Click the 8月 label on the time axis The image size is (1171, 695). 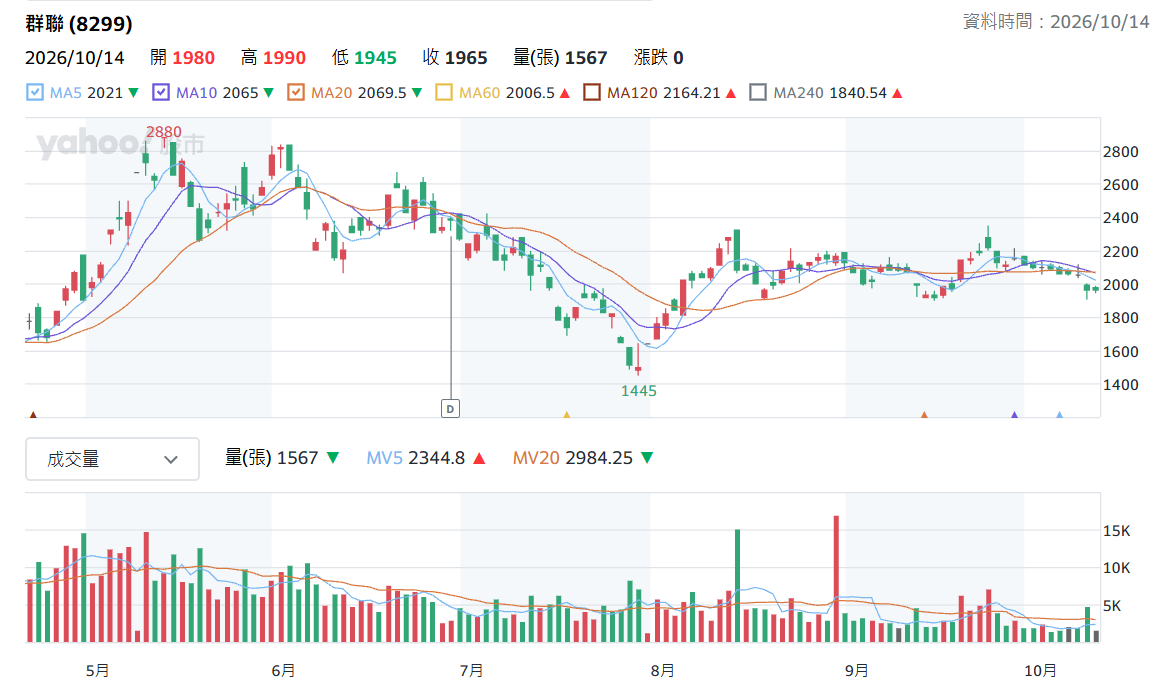[x=662, y=670]
